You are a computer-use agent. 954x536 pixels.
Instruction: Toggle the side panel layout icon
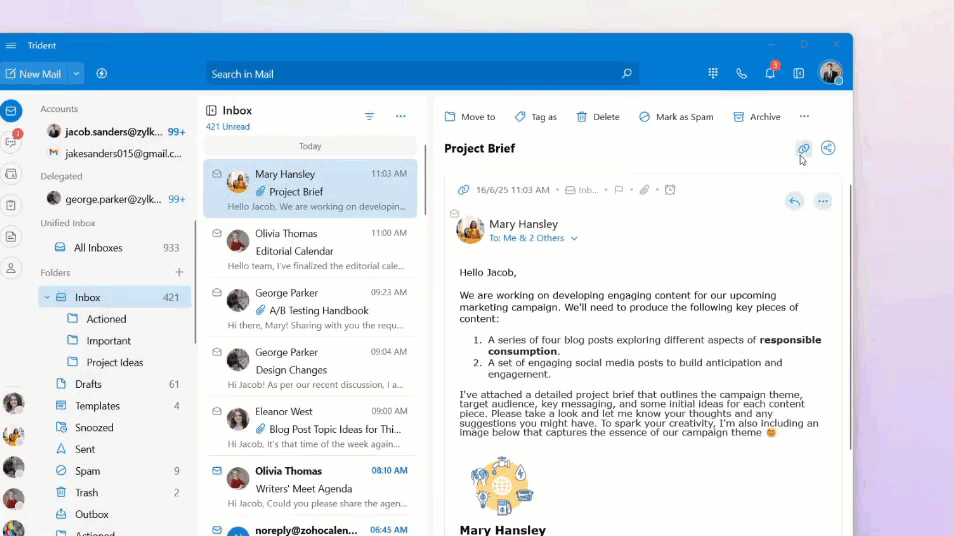799,74
